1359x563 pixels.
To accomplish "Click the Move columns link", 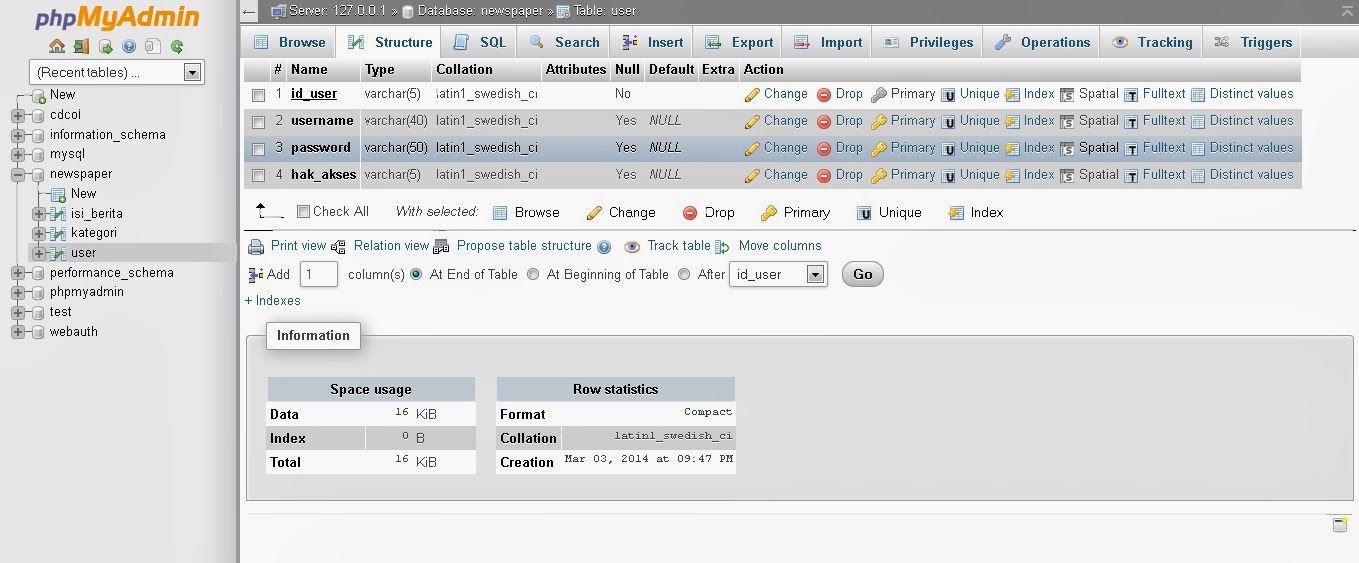I will click(768, 246).
